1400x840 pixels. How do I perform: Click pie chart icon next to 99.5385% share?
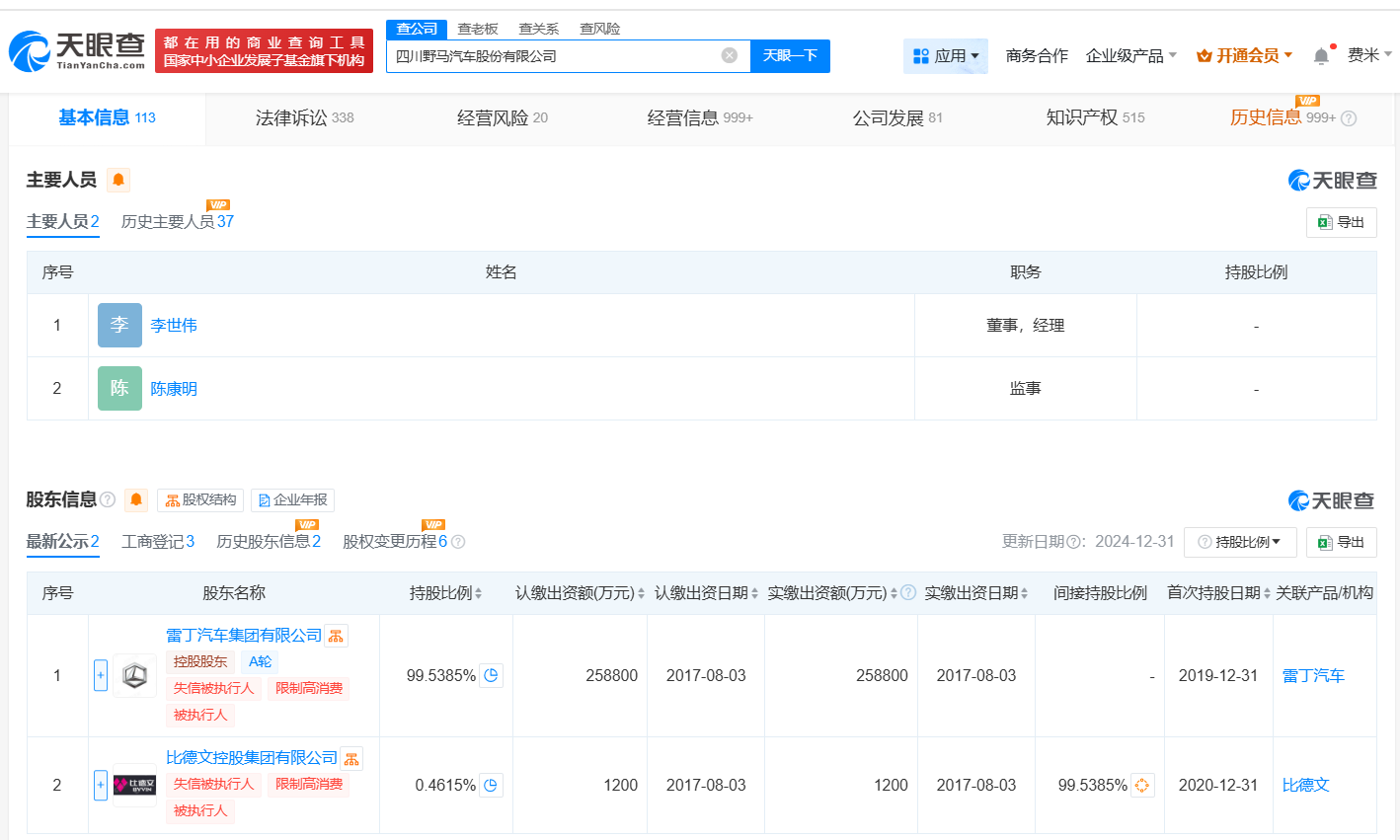point(492,675)
